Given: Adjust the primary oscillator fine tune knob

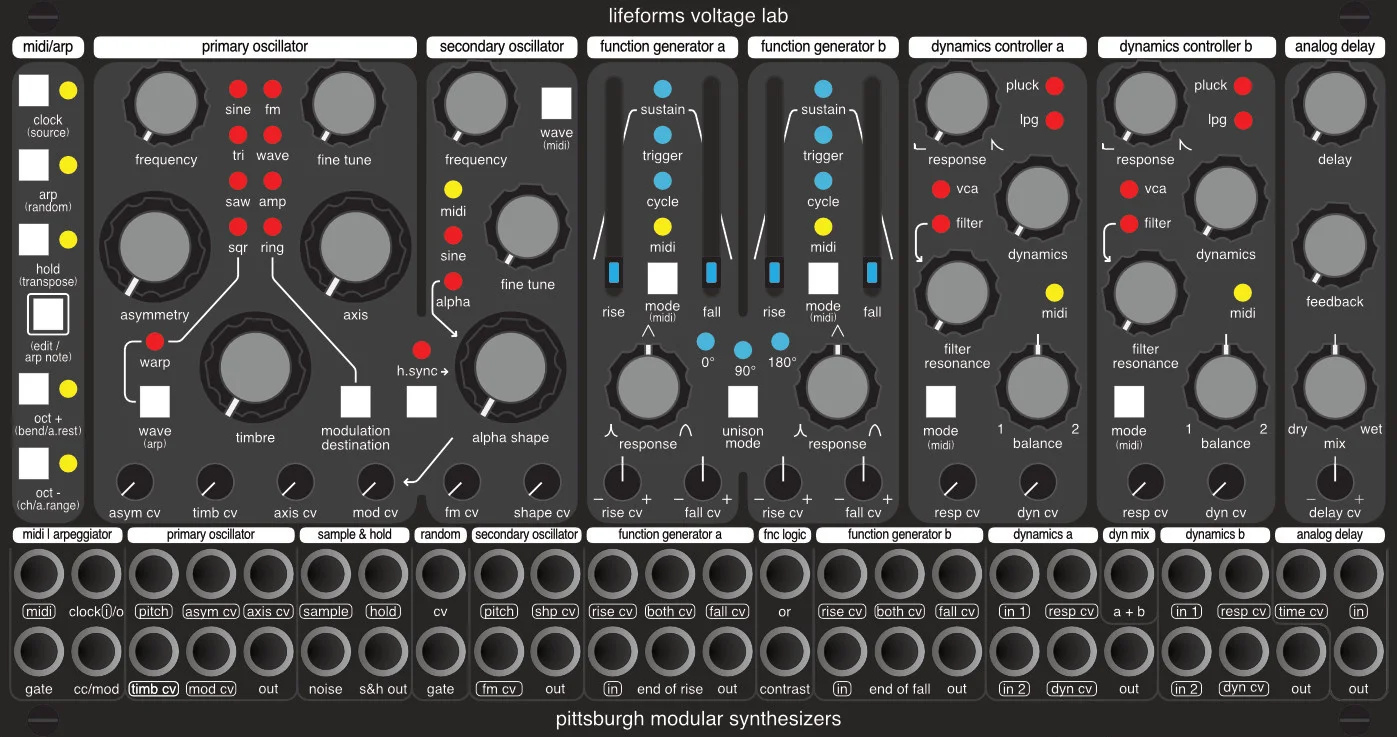Looking at the screenshot, I should 343,106.
